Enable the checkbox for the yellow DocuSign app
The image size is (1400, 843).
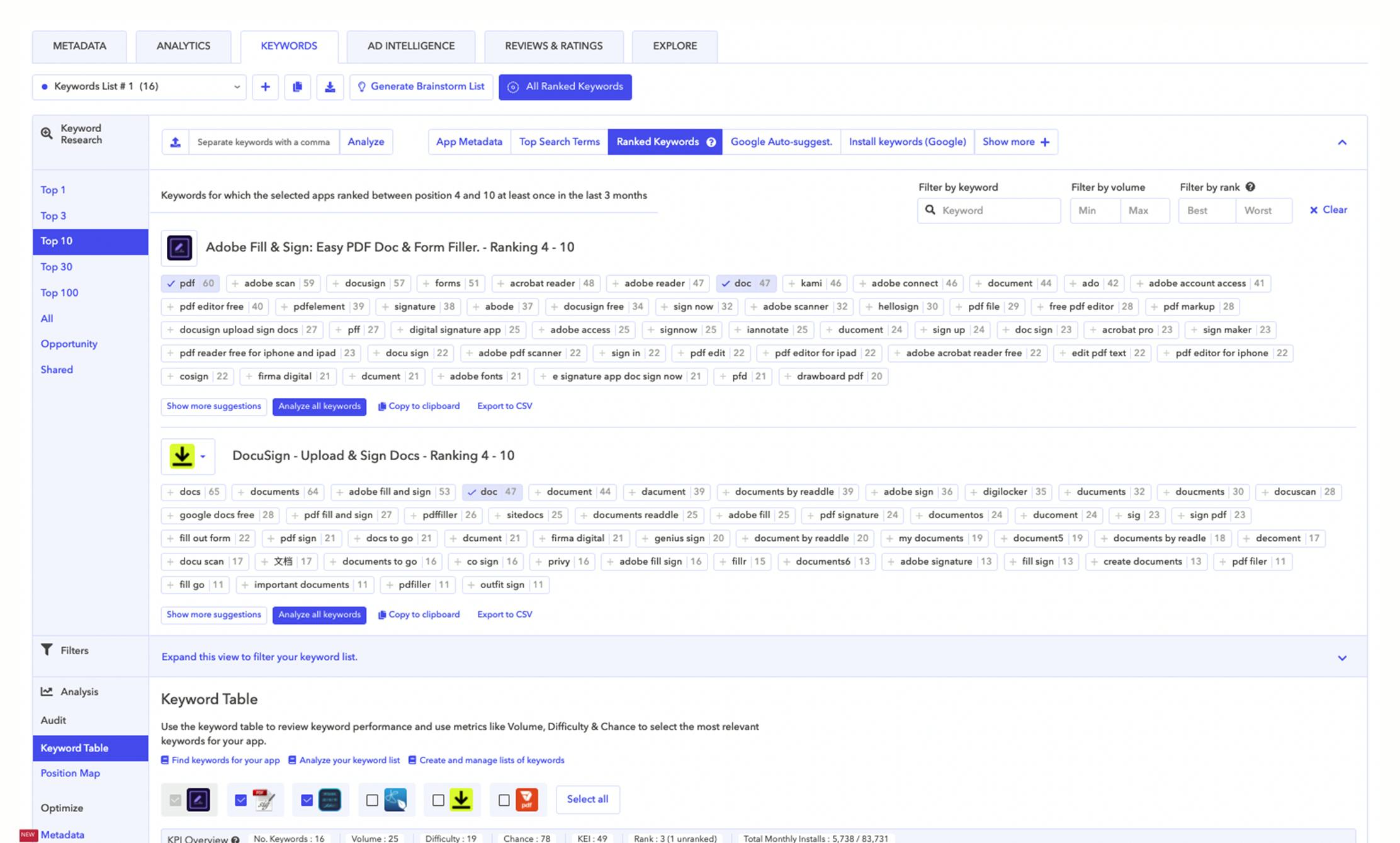point(439,800)
